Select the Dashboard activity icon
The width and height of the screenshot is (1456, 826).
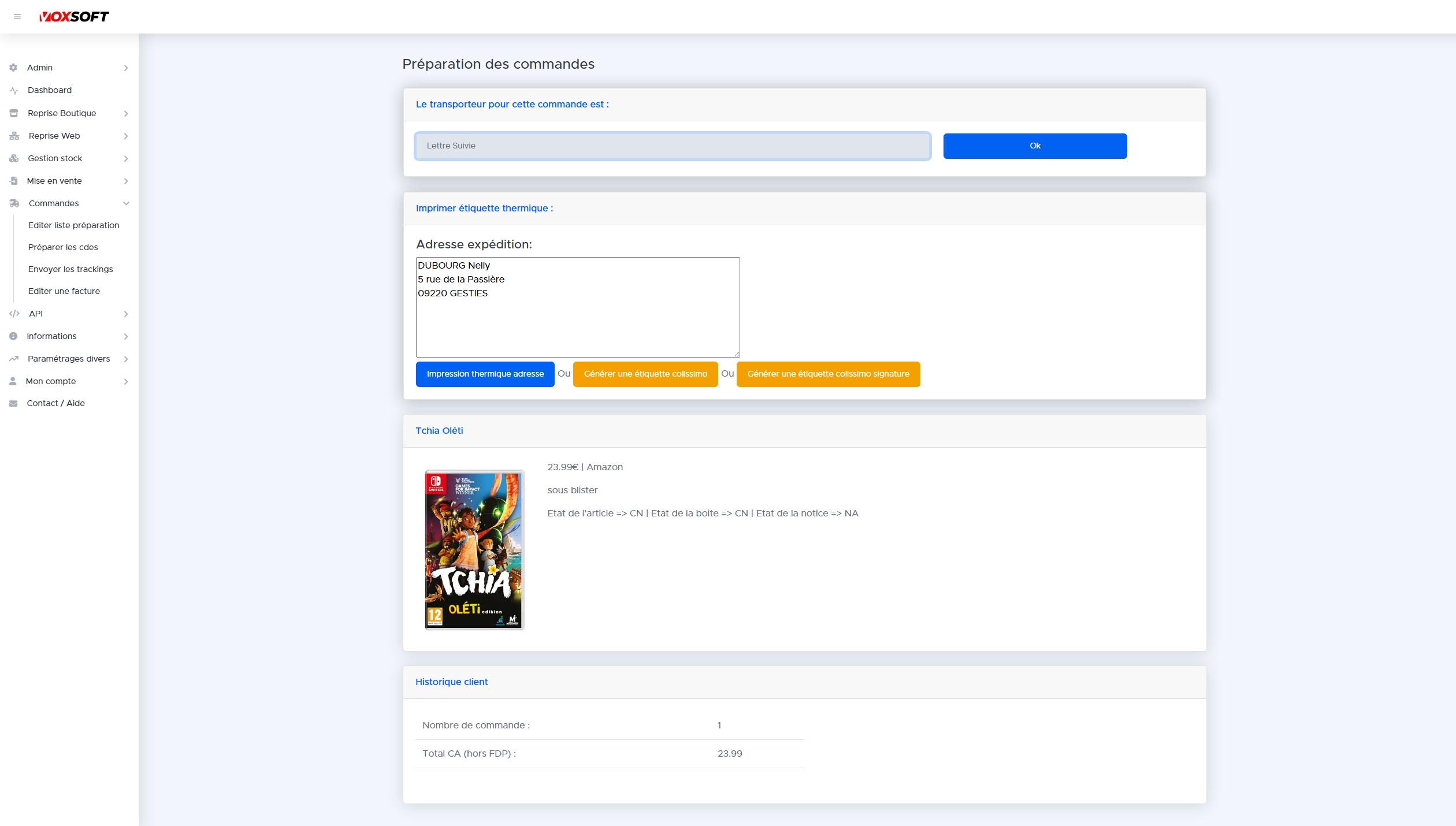click(x=13, y=90)
